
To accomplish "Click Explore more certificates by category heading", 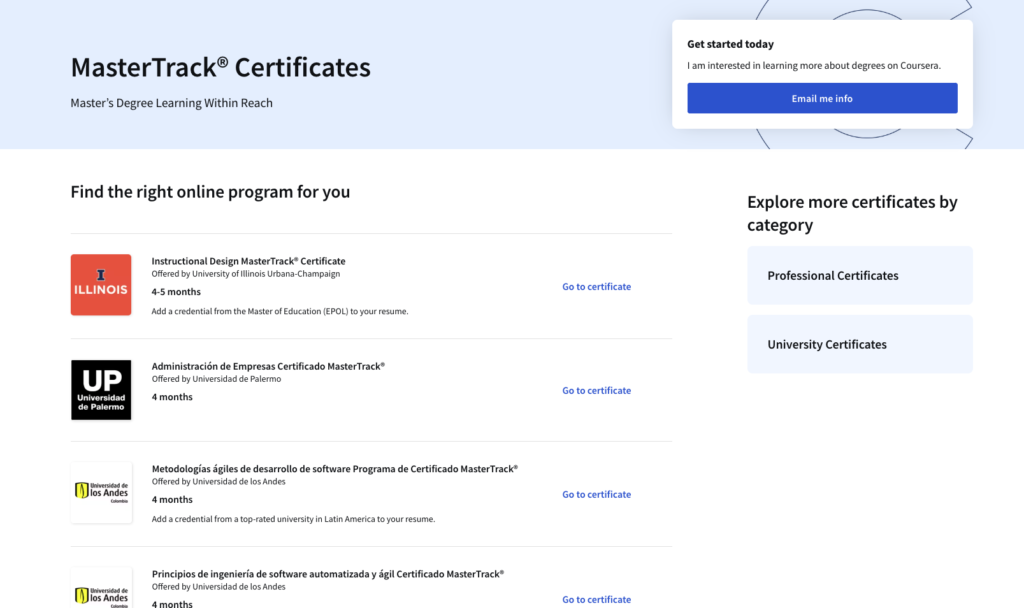I will [852, 213].
